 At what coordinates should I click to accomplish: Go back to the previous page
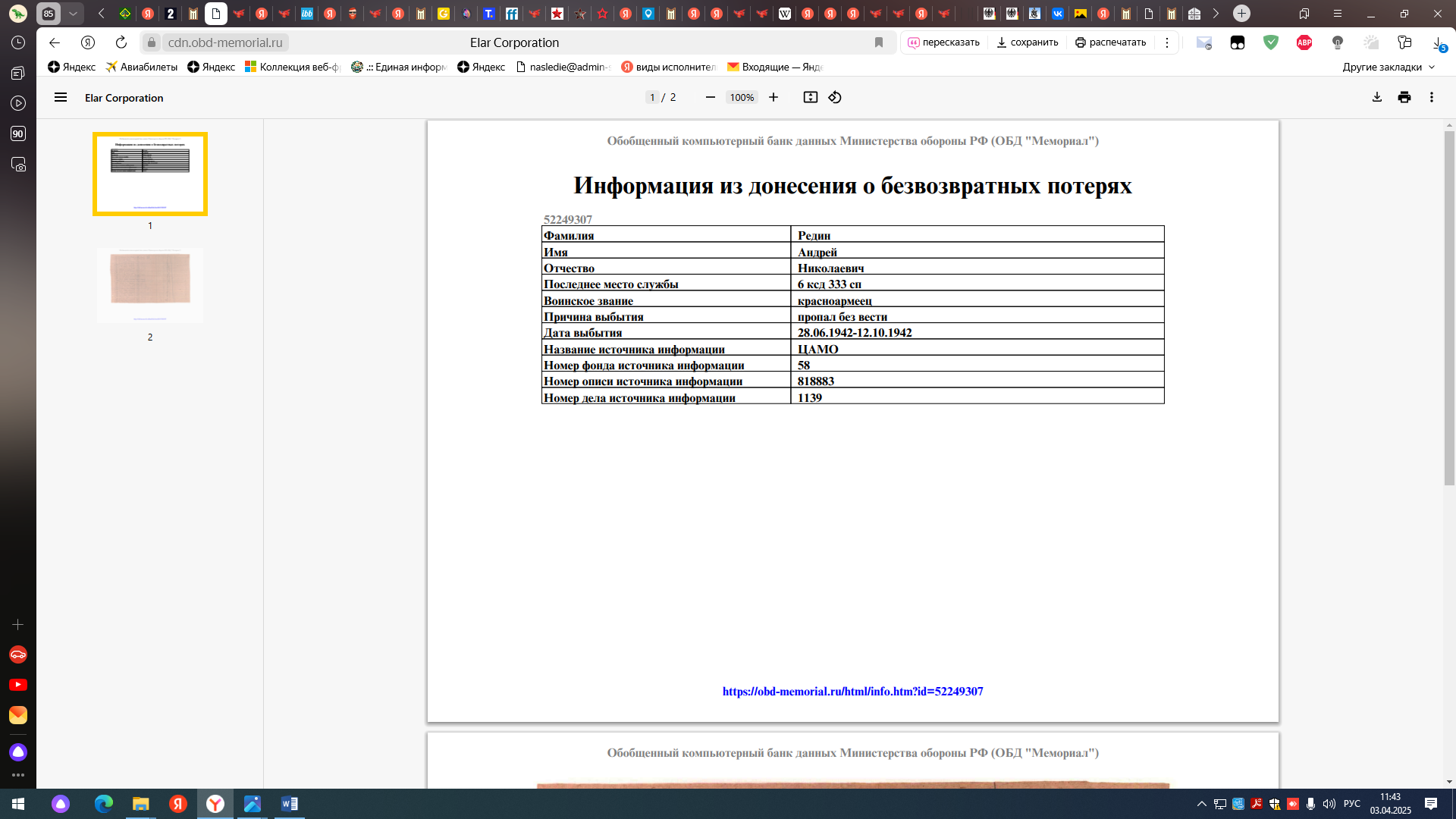pyautogui.click(x=55, y=42)
